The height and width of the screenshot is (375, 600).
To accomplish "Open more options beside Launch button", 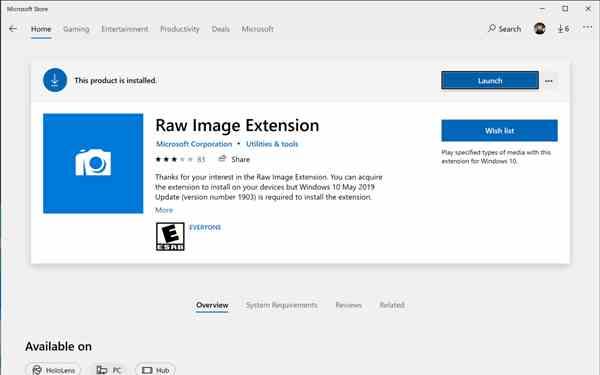I will (x=549, y=81).
